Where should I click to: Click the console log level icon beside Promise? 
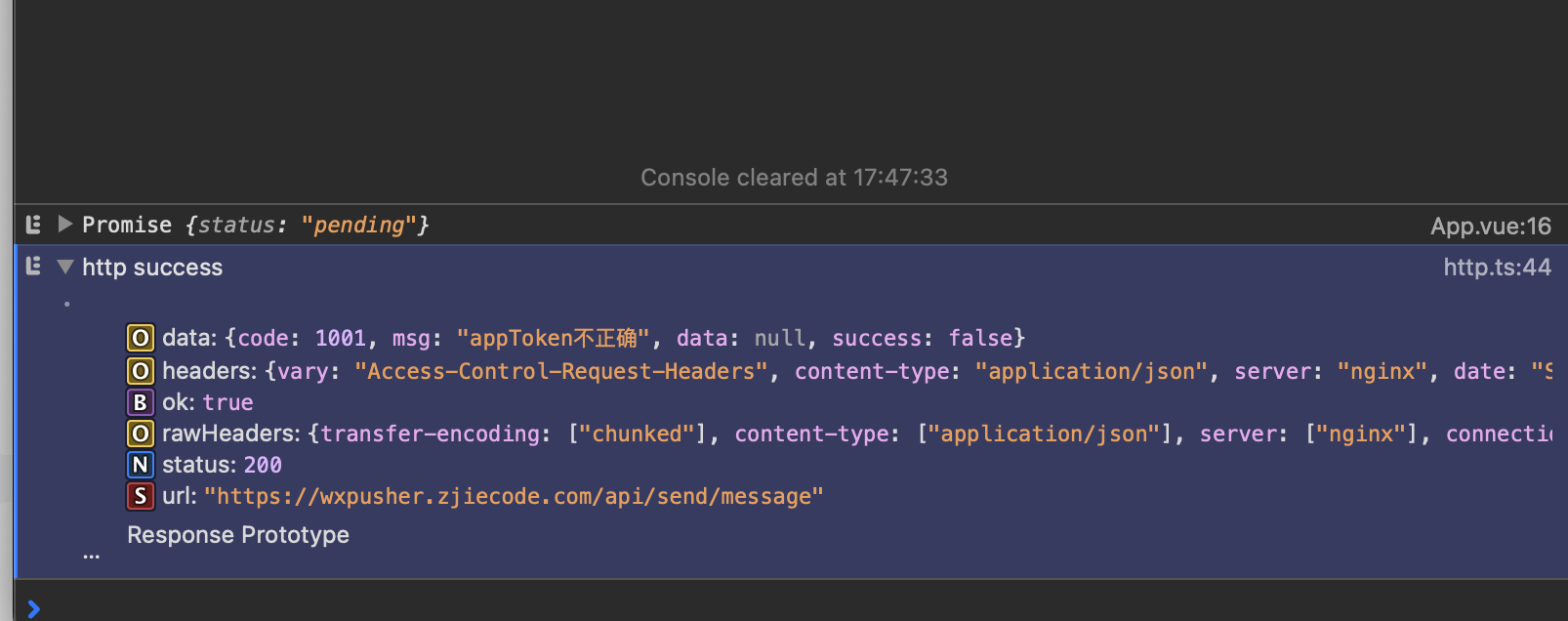pyautogui.click(x=32, y=224)
